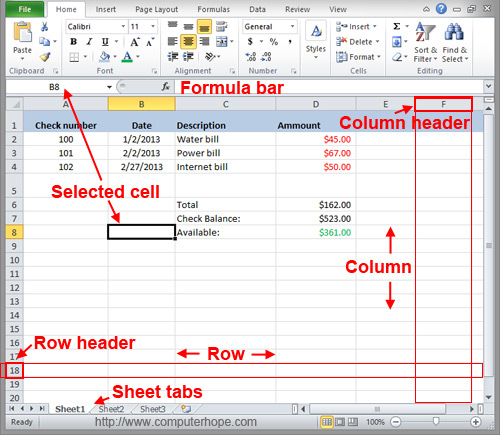Open the font size 11 dropdown
The width and height of the screenshot is (500, 435).
(x=153, y=26)
